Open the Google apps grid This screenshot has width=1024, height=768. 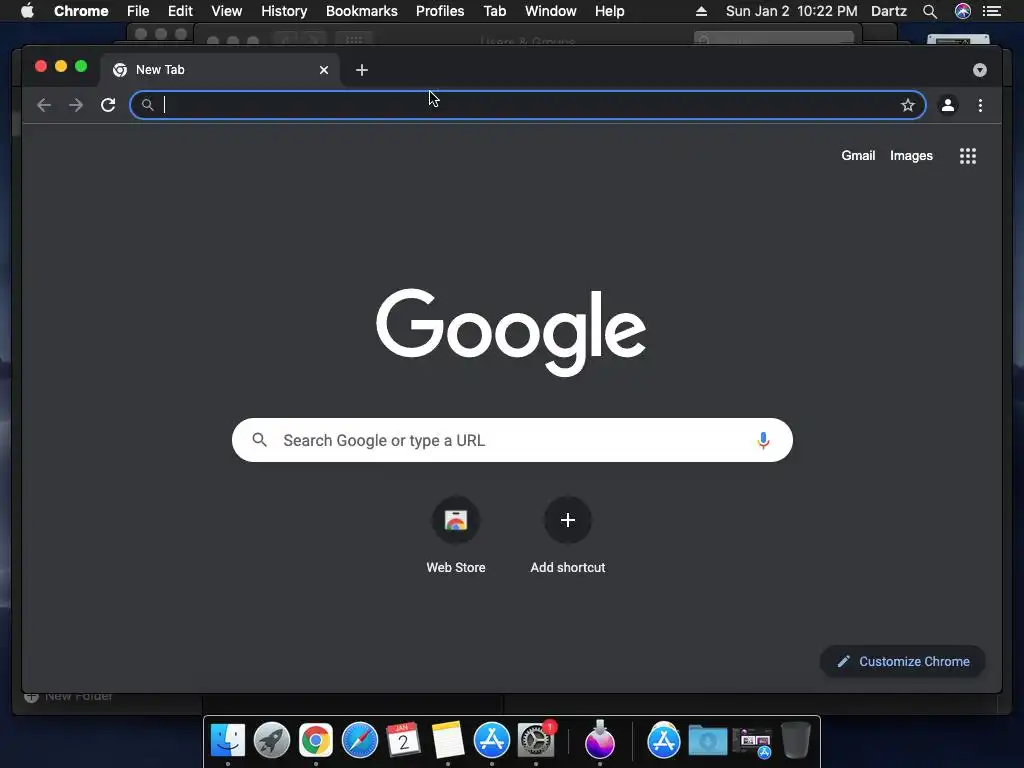point(968,156)
